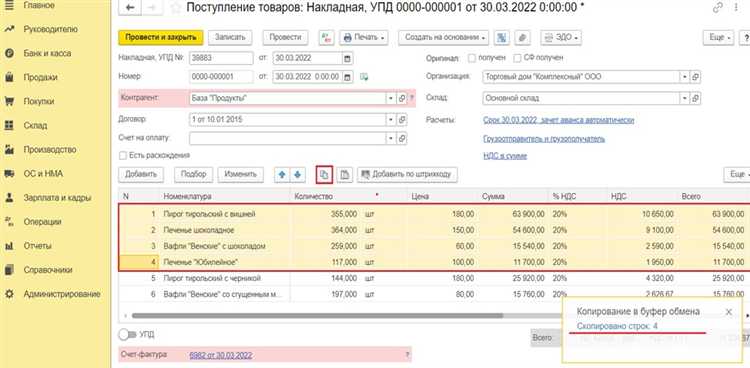Click Скопировано строк: 4 notification link
Viewport: 750px width, 368px height.
click(x=618, y=326)
